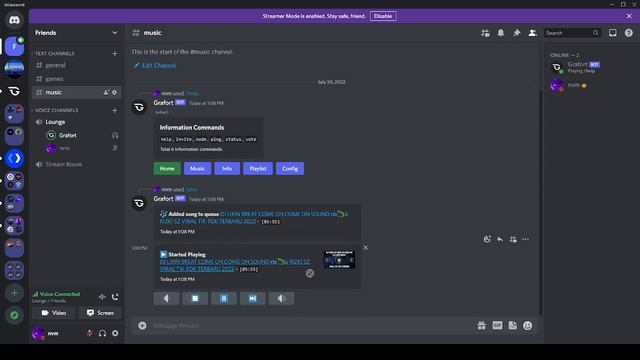This screenshot has width=640, height=360.
Task: Open the Add a Server plus icon
Action: [x=14, y=293]
